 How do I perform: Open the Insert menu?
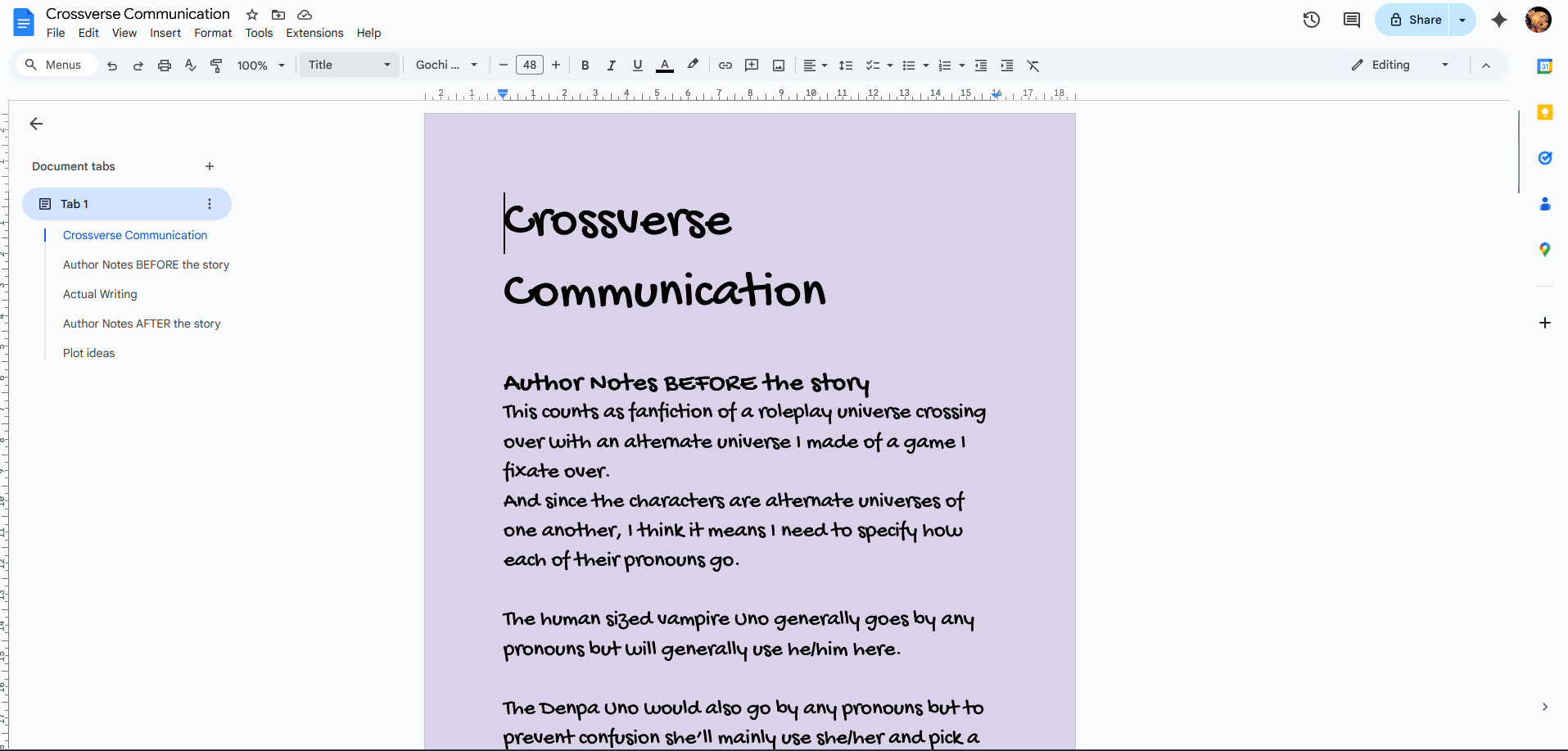tap(165, 33)
